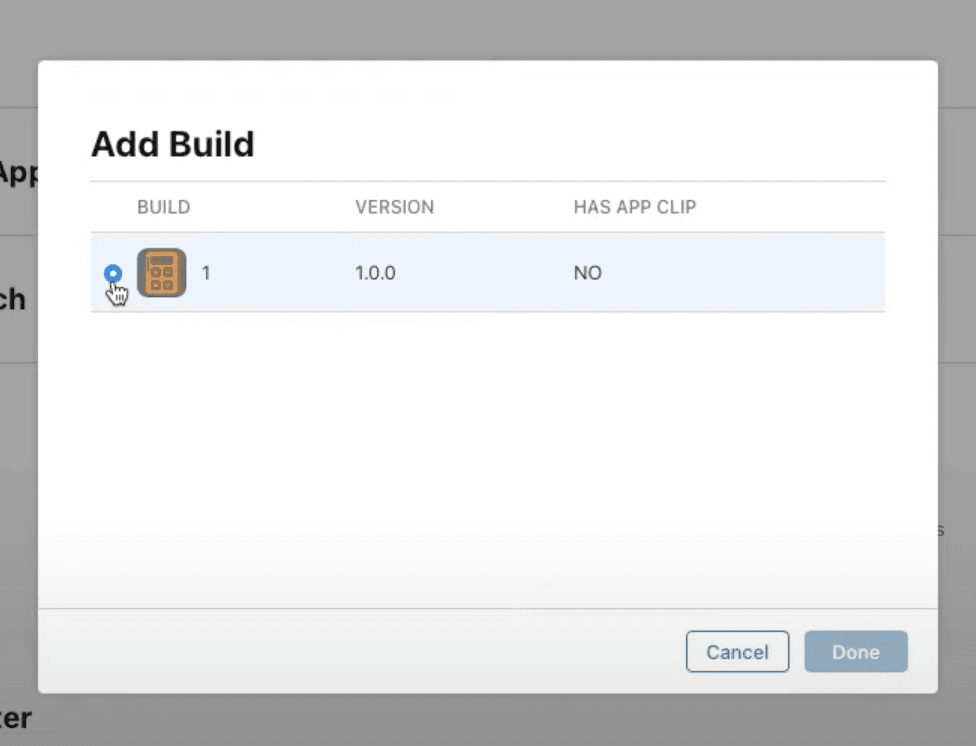The height and width of the screenshot is (746, 976).
Task: Select the highlighted build row
Action: [x=488, y=272]
